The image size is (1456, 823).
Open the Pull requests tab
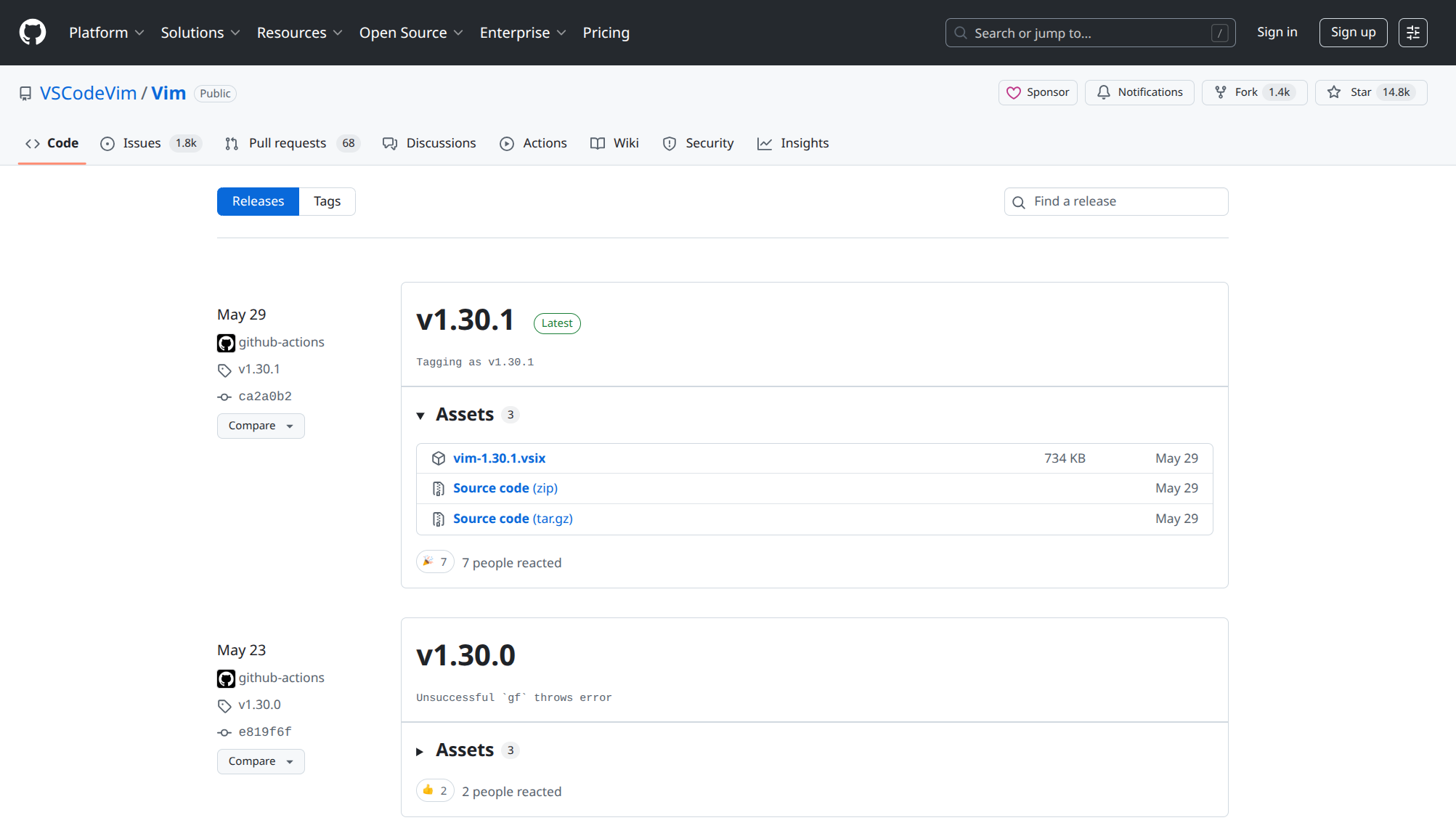point(287,143)
